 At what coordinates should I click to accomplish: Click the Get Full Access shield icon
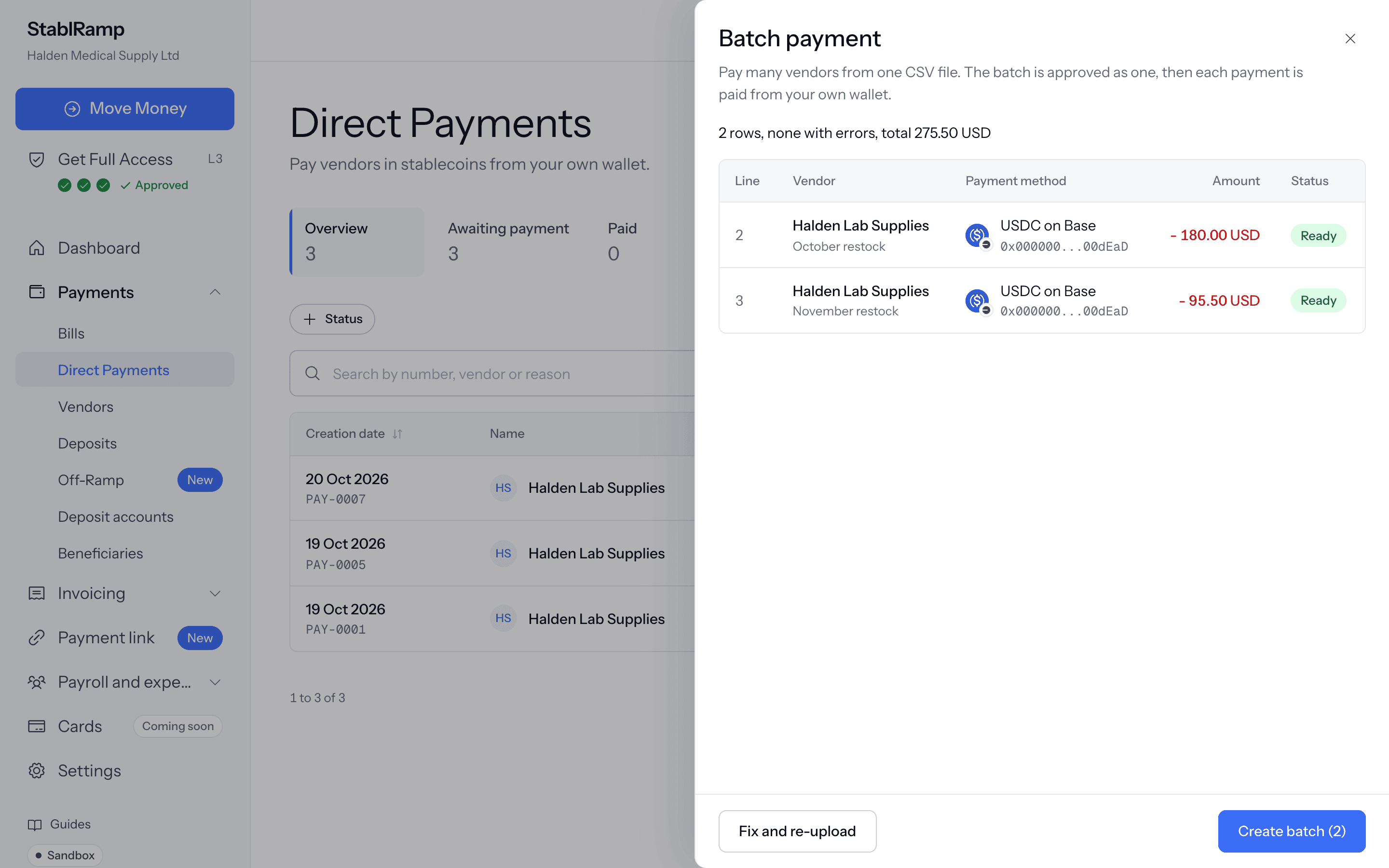click(37, 159)
